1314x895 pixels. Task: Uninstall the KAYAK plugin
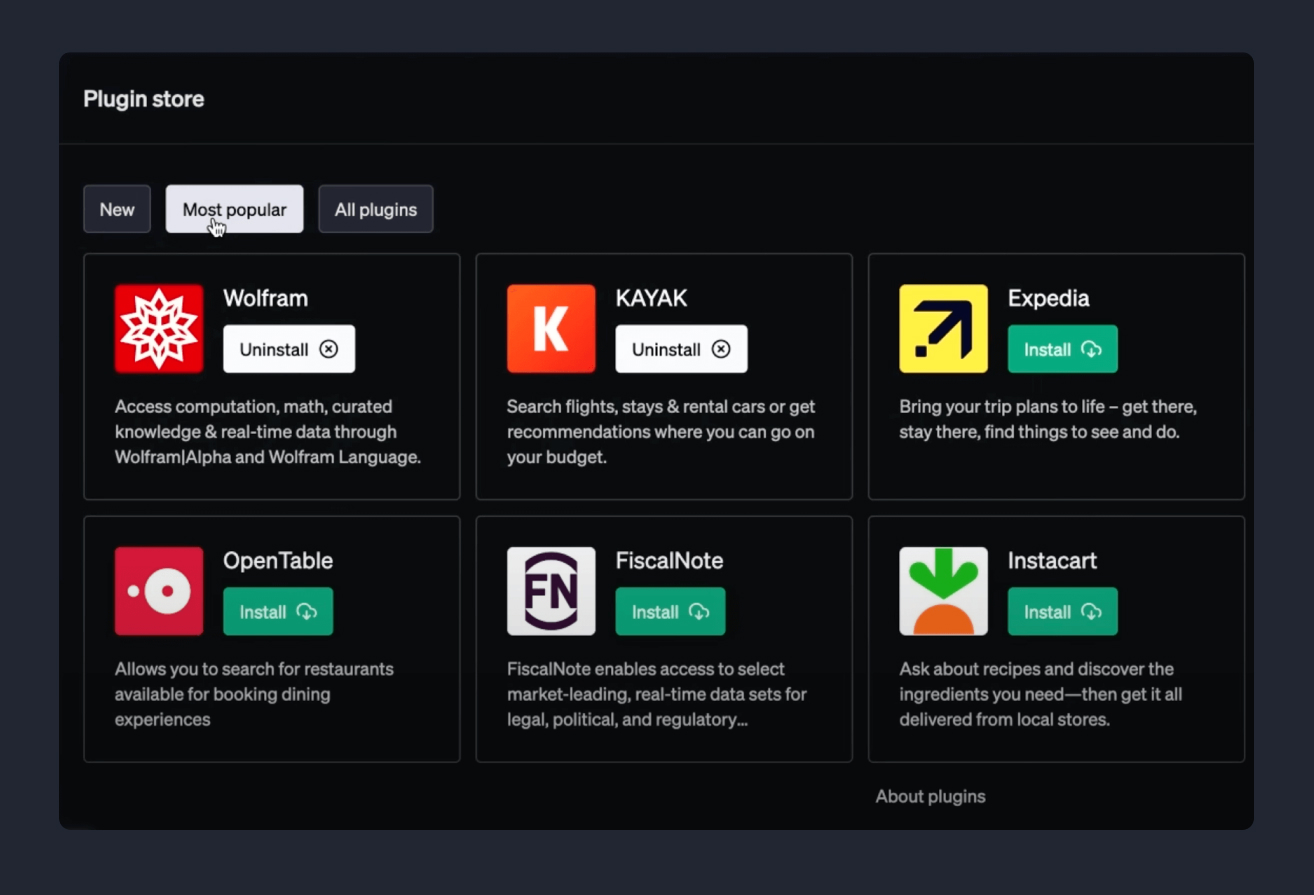681,349
